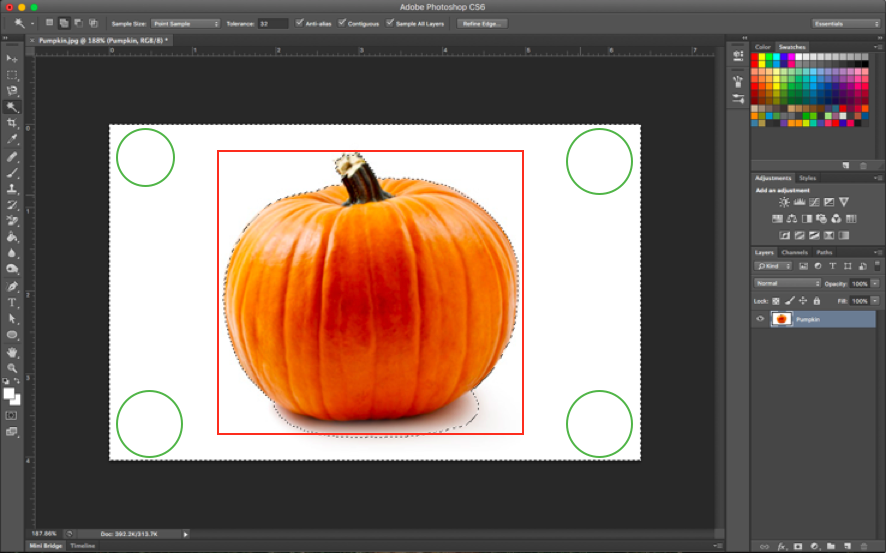Open the Sample Size dropdown
This screenshot has height=553, width=886.
185,24
